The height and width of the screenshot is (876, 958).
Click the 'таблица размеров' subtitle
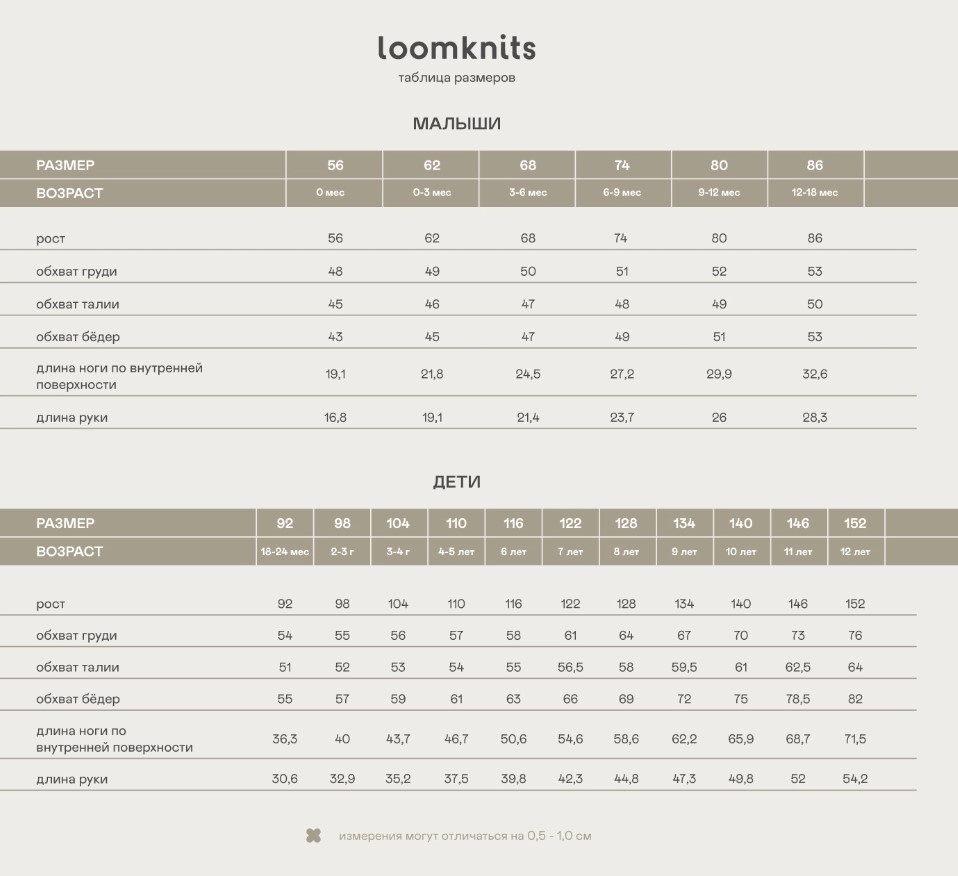click(x=456, y=78)
